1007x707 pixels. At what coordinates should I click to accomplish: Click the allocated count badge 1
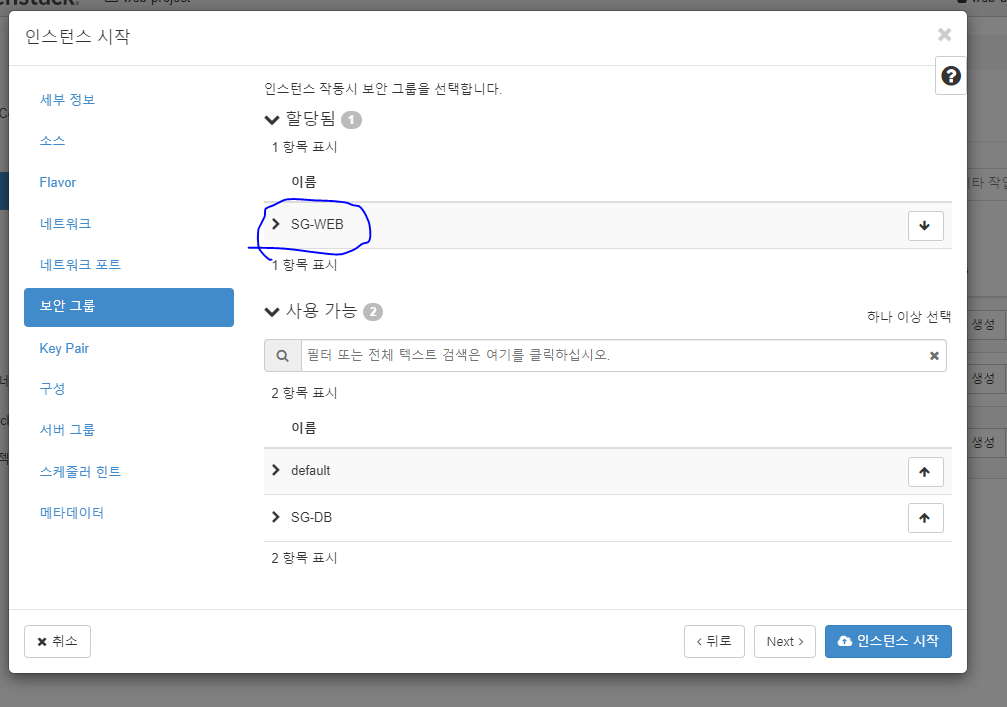[x=351, y=119]
